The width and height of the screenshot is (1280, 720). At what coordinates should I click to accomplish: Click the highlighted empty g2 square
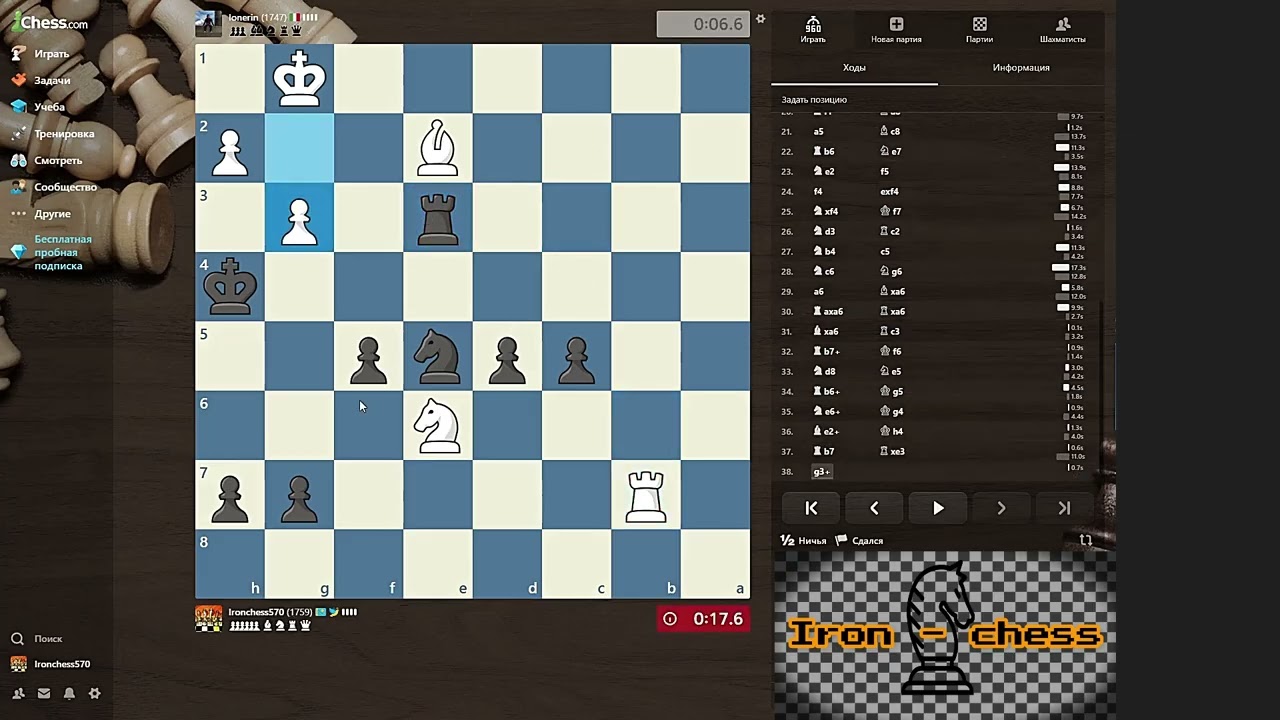[x=299, y=148]
